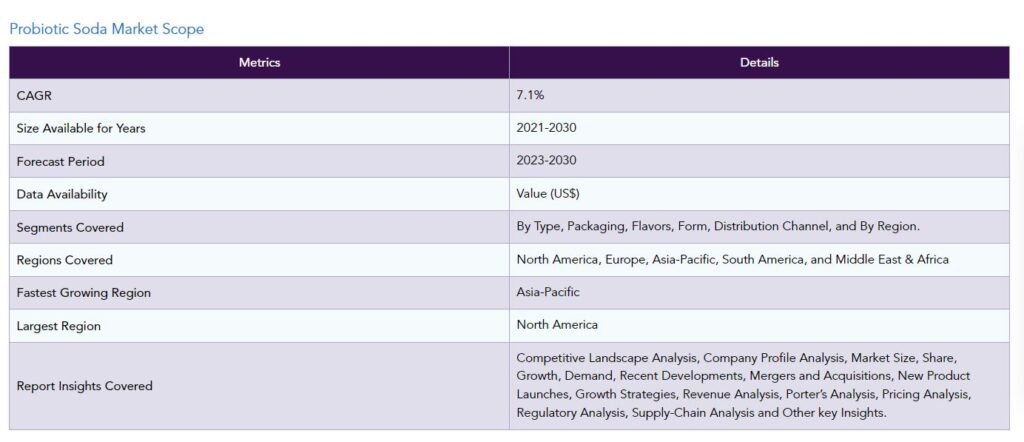Select the CAGR row label
The width and height of the screenshot is (1024, 442).
coord(33,95)
